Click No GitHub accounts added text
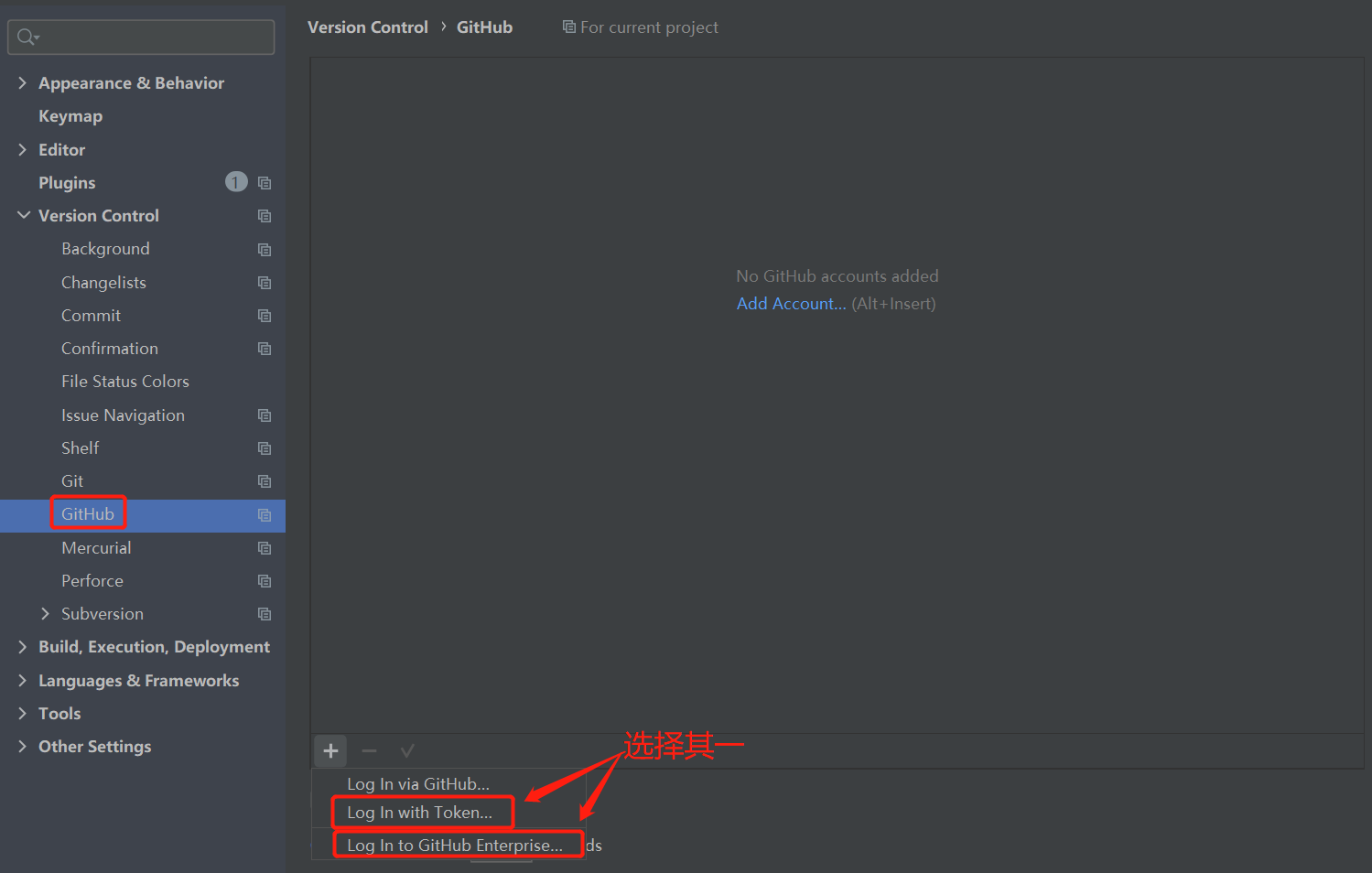The width and height of the screenshot is (1372, 873). (837, 276)
